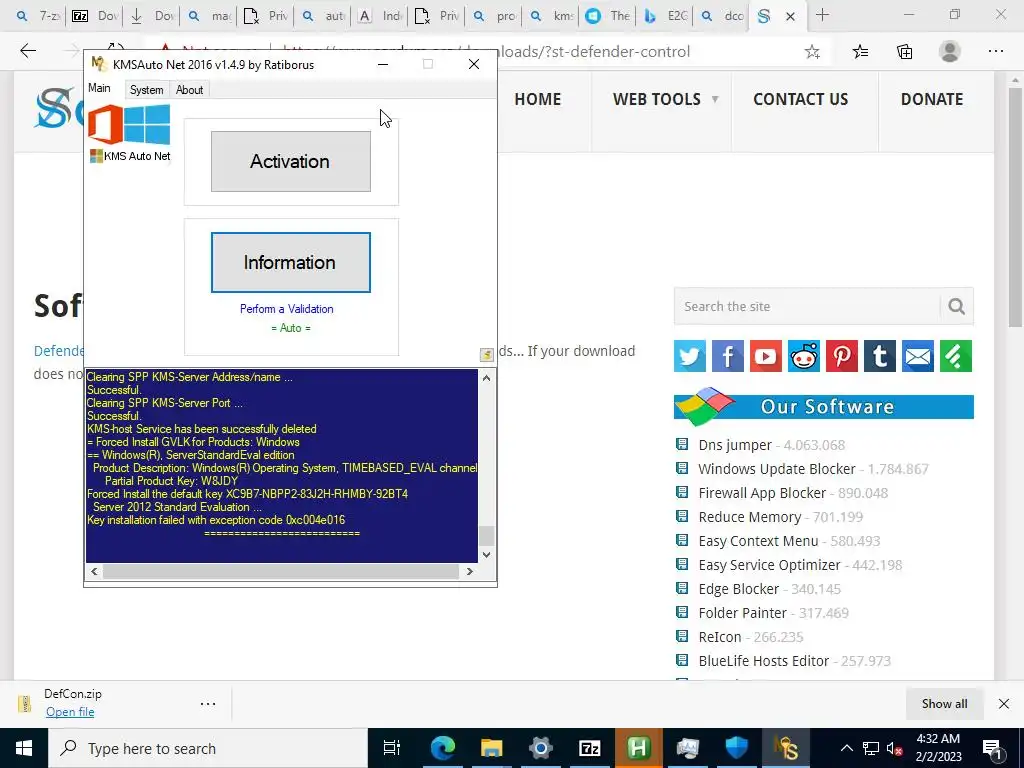1024x768 pixels.
Task: Open the Reddit social icon
Action: point(804,356)
